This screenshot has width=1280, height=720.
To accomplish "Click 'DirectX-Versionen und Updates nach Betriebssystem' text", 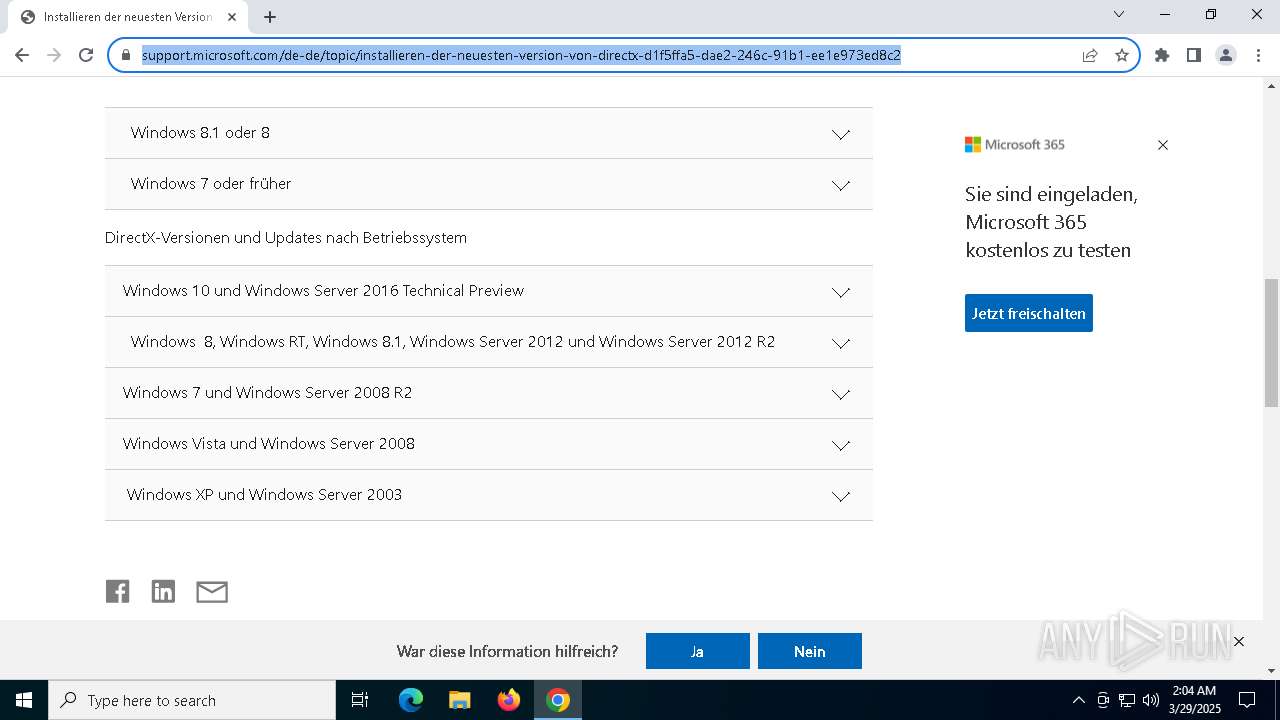I will click(286, 238).
